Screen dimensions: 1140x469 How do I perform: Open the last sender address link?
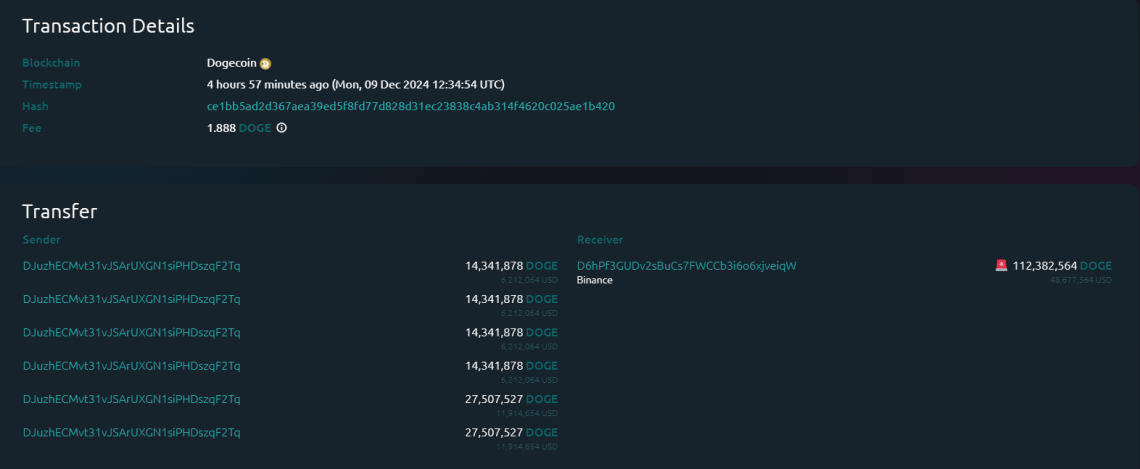132,433
